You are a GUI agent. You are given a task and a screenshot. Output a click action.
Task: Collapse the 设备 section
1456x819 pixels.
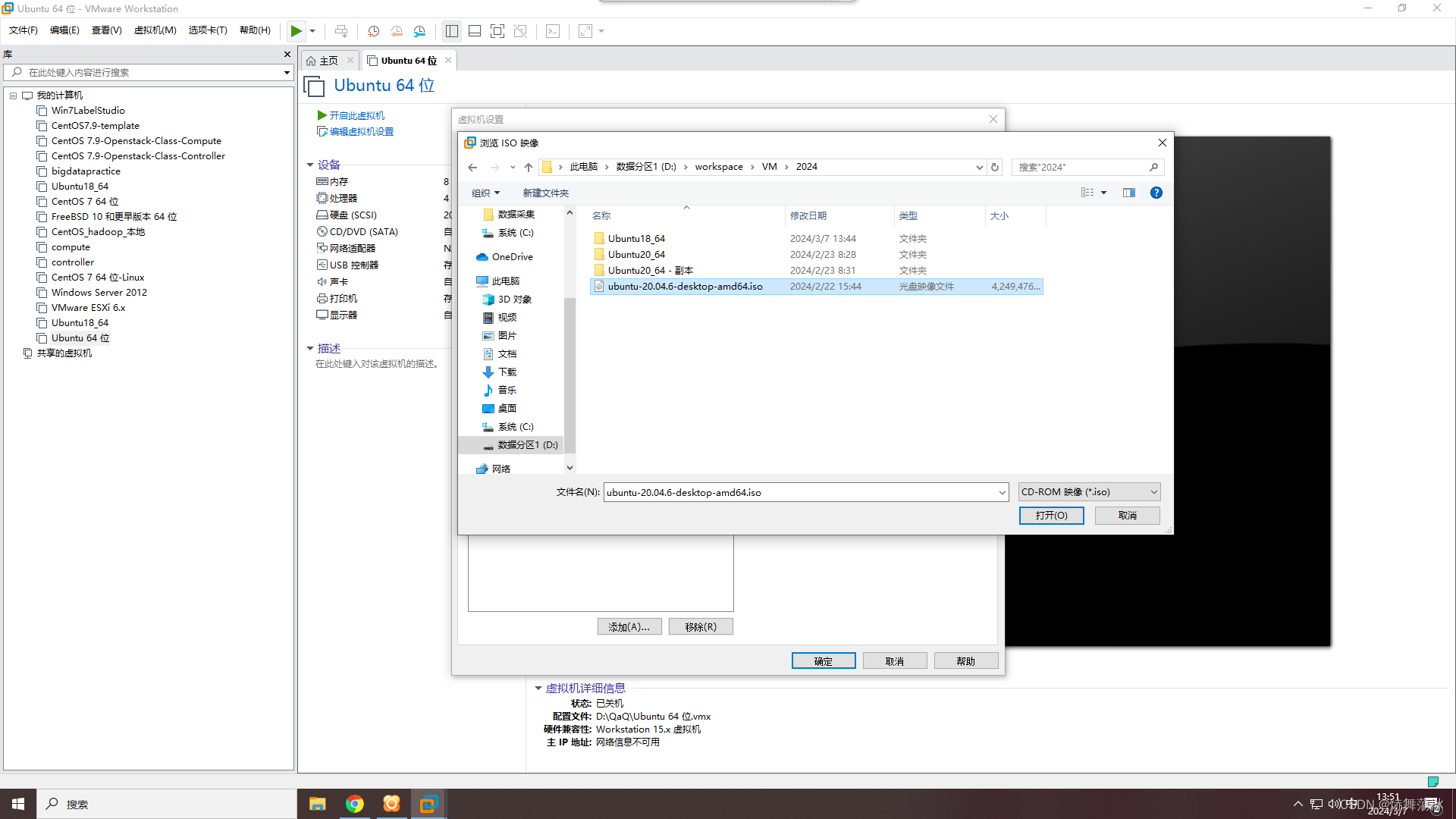click(x=310, y=165)
